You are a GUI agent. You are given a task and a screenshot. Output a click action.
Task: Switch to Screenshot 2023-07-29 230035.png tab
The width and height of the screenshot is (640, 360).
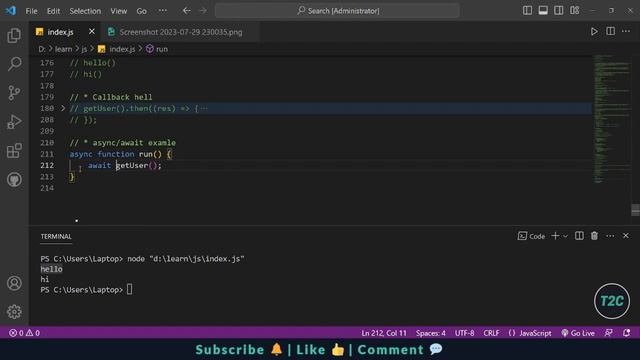point(181,32)
